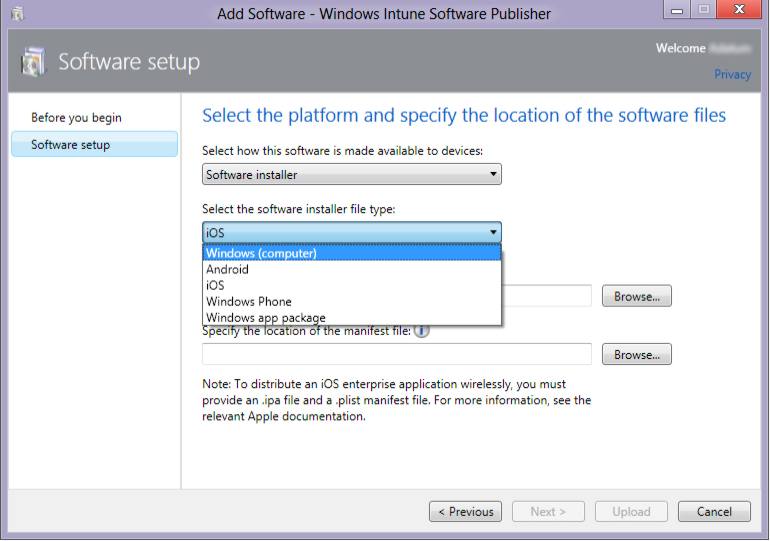Image resolution: width=770 pixels, height=541 pixels.
Task: Click the title bar application icon
Action: (x=17, y=14)
